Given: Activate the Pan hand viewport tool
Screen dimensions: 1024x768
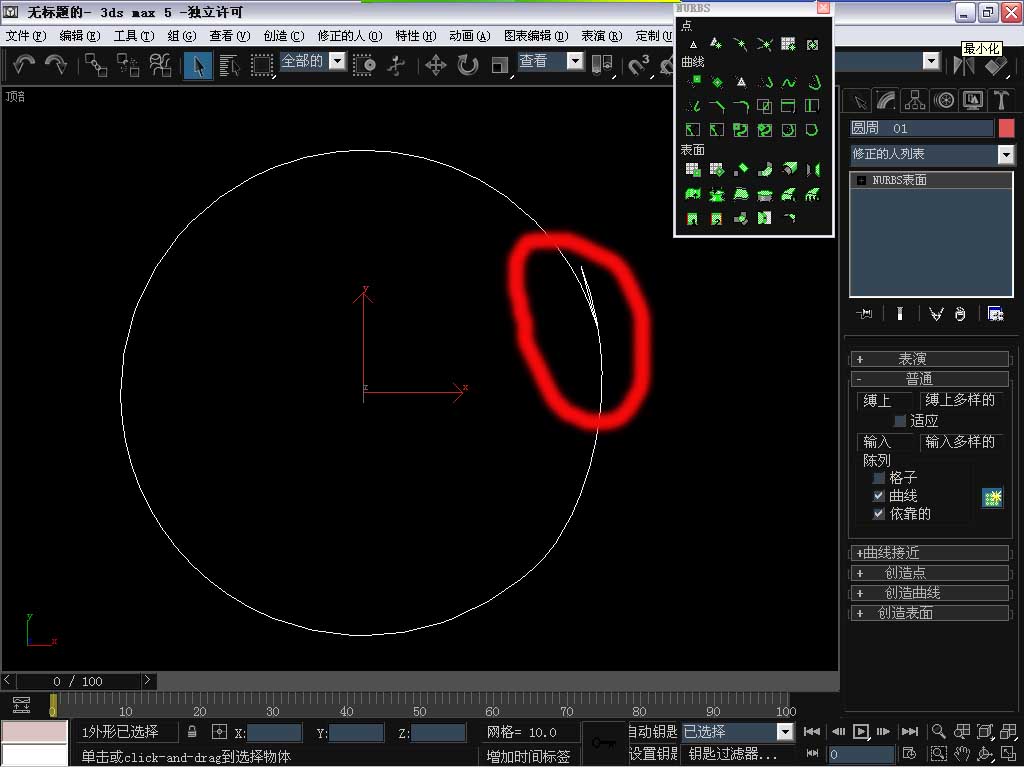Looking at the screenshot, I should click(x=961, y=754).
